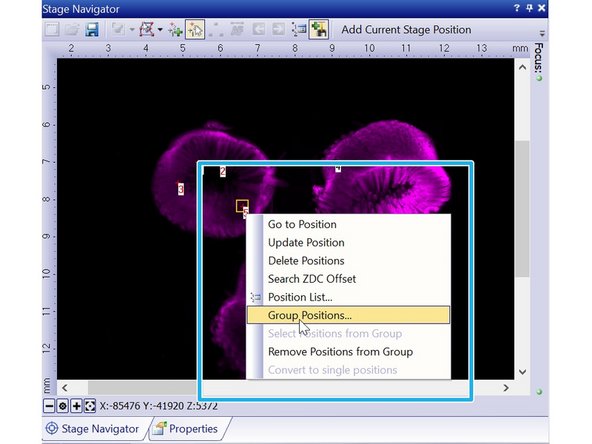The height and width of the screenshot is (444, 592).
Task: Select stage position marker 2
Action: 223,172
